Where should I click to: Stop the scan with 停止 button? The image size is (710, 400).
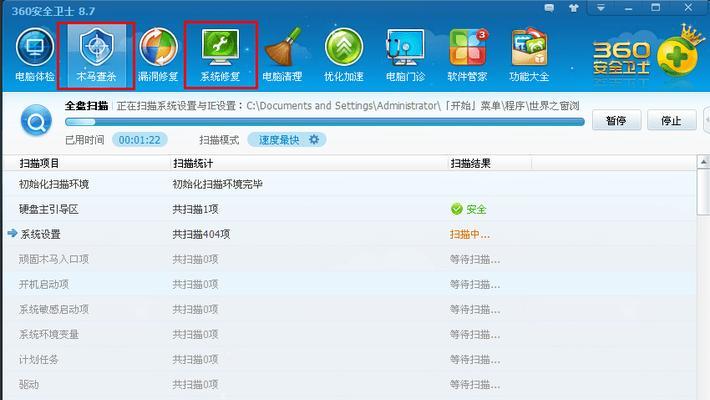(671, 120)
